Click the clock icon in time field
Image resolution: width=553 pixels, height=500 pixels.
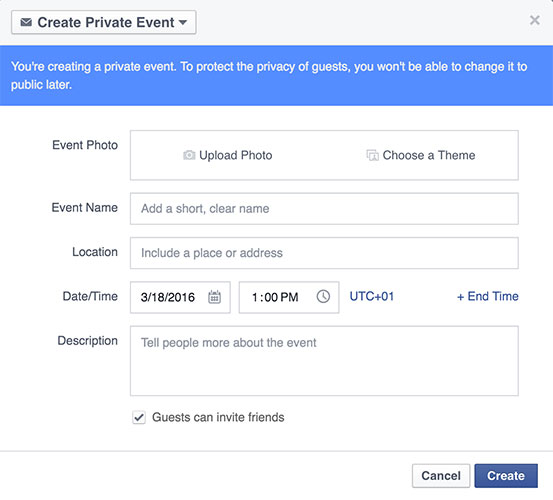[323, 297]
